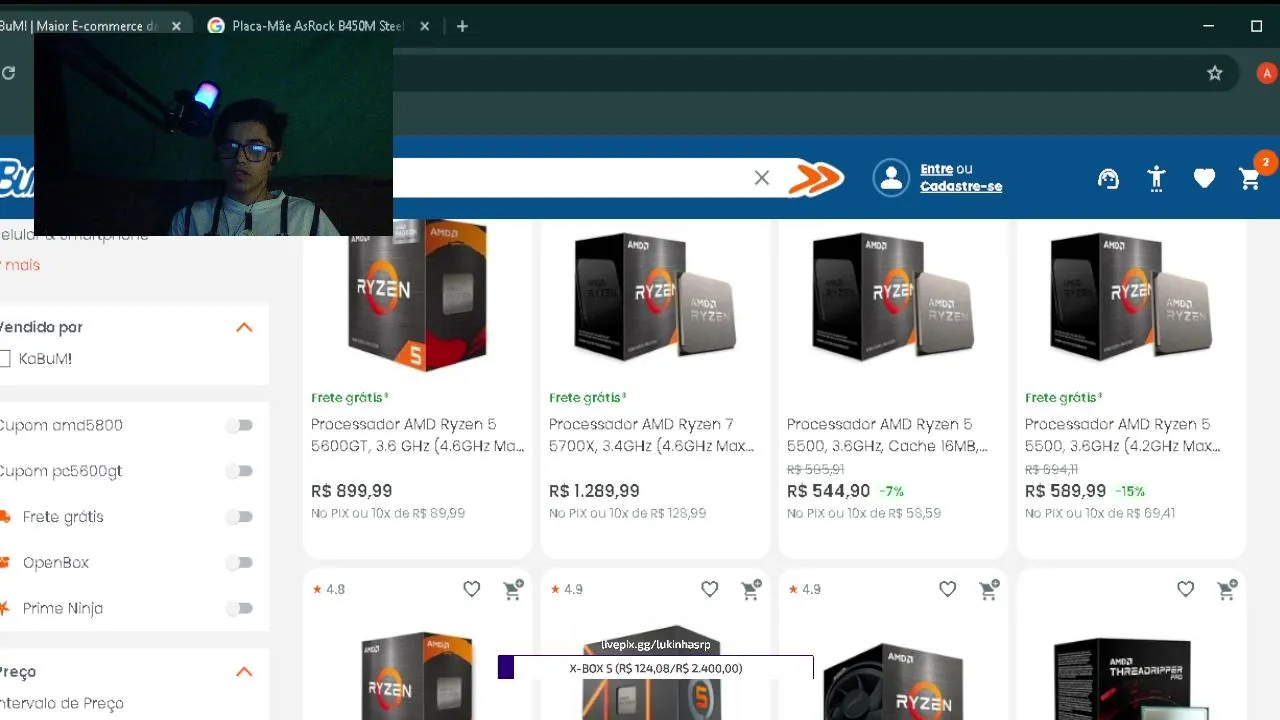Image resolution: width=1280 pixels, height=720 pixels.
Task: Open the R$ 544,90 Ryzen 5 5500 image
Action: pyautogui.click(x=894, y=296)
